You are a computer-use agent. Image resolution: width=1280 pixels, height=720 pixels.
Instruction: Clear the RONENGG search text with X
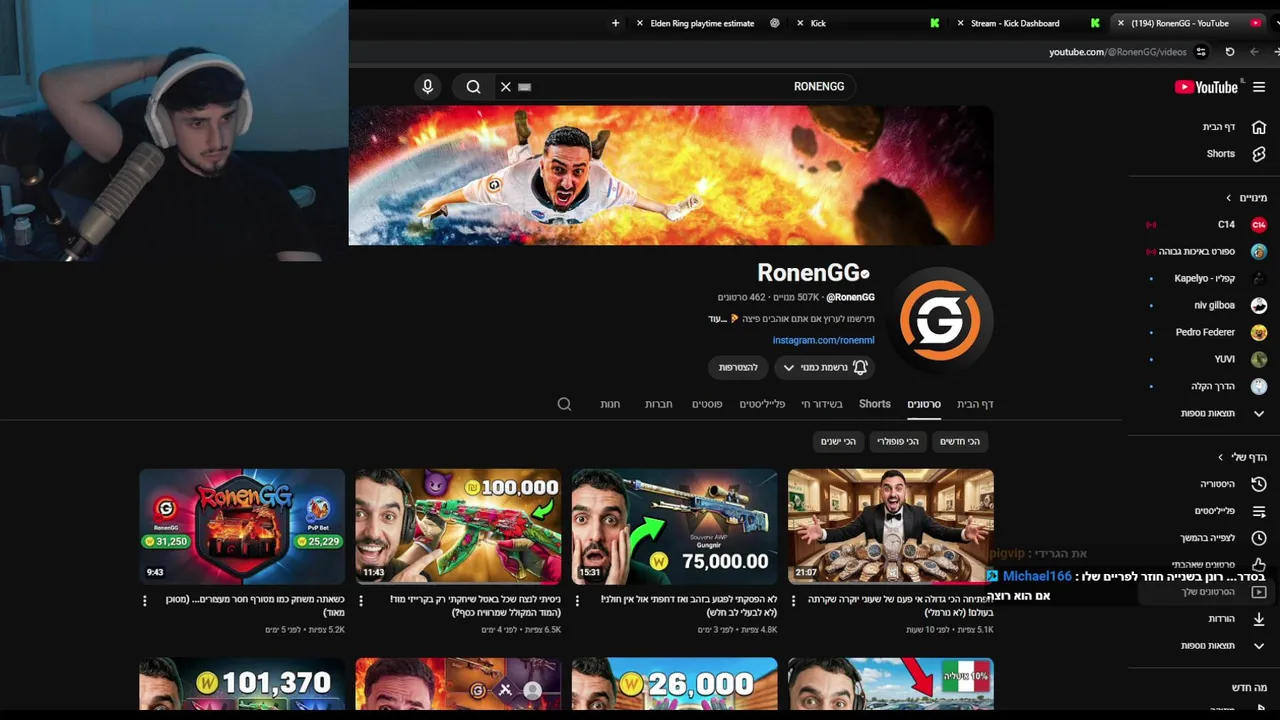(x=506, y=87)
